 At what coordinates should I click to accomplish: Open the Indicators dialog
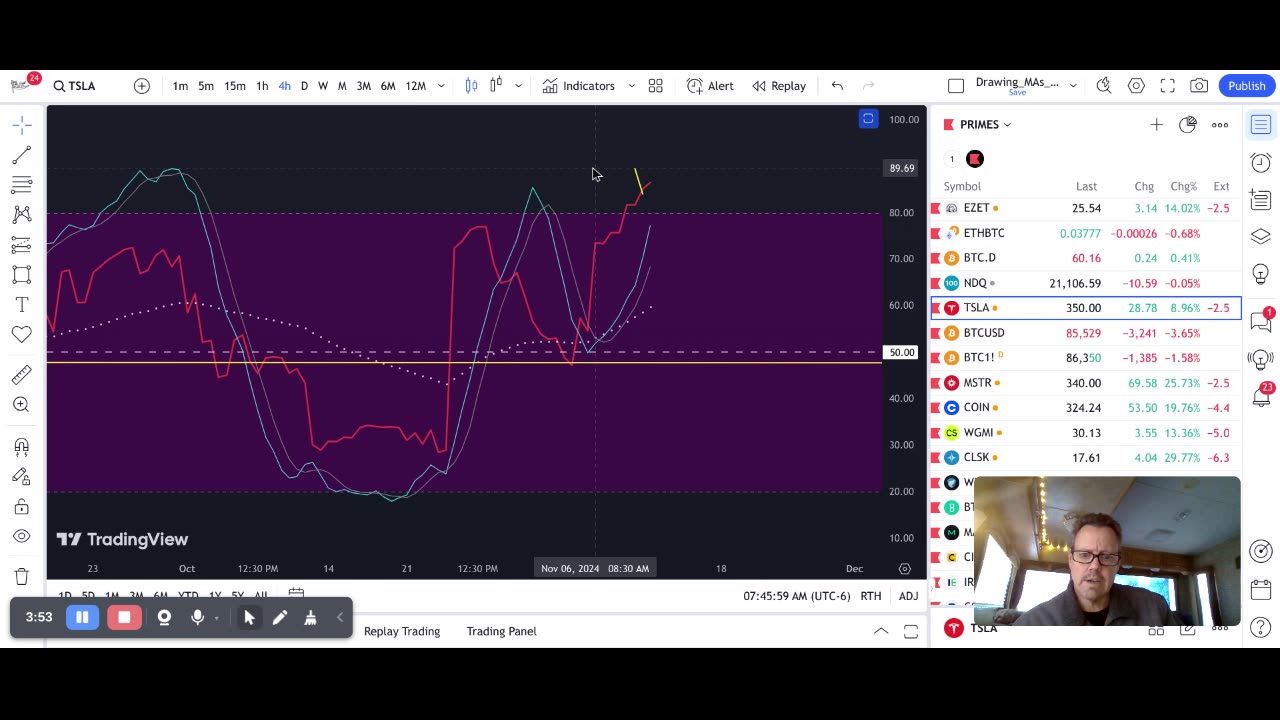coord(579,86)
